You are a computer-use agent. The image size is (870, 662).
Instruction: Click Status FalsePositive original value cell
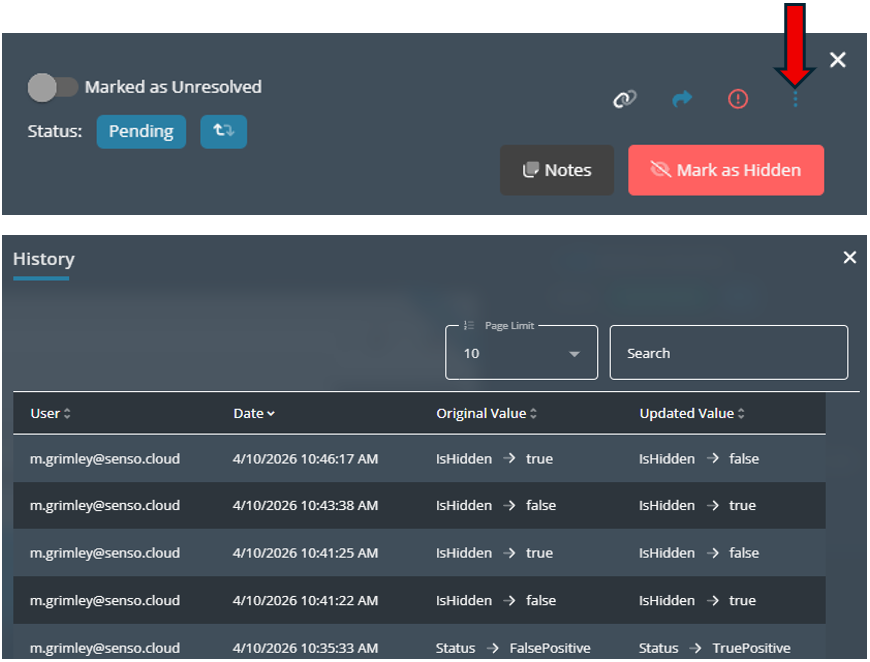[513, 648]
